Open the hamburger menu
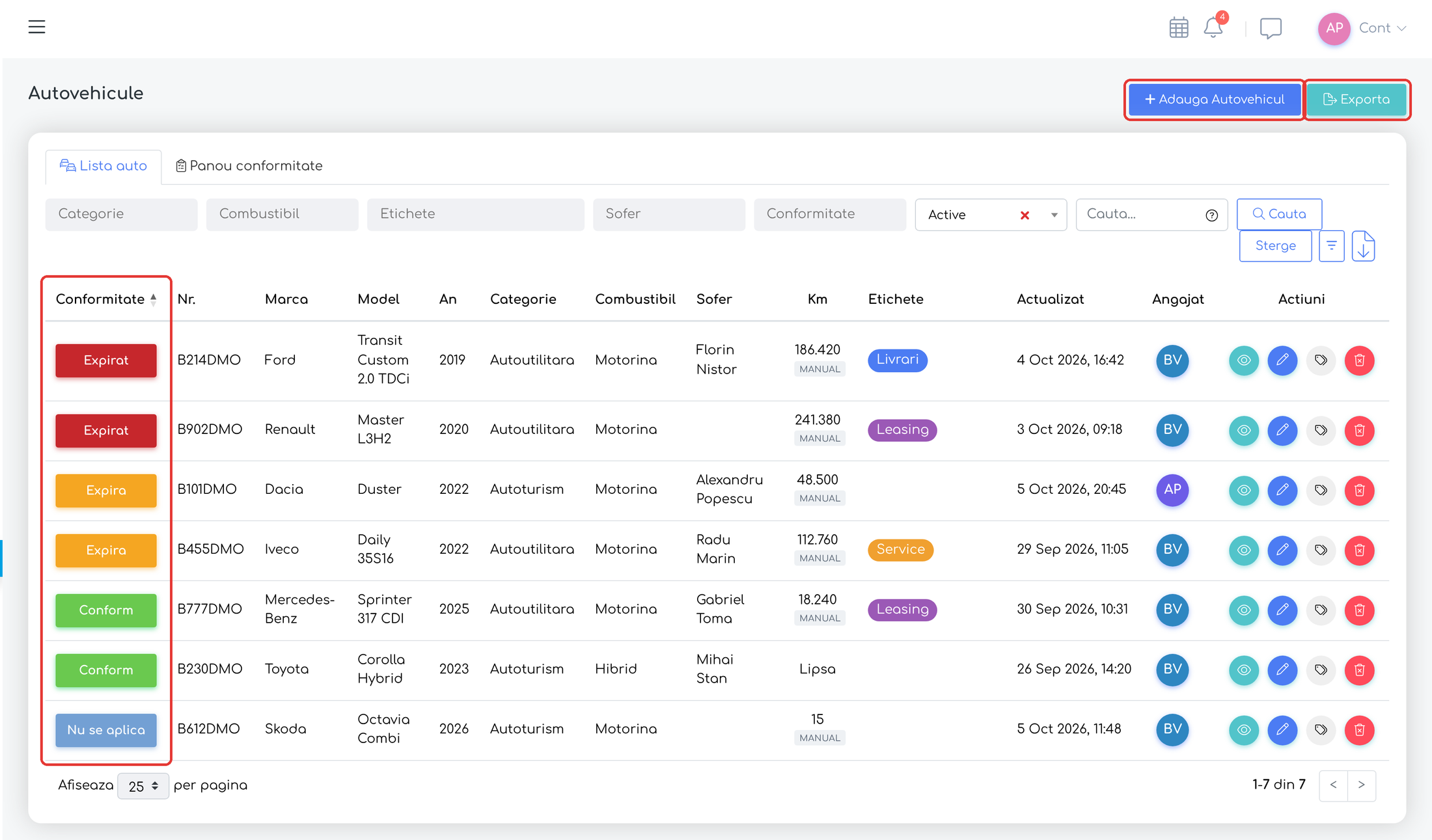The width and height of the screenshot is (1432, 840). coord(36,27)
